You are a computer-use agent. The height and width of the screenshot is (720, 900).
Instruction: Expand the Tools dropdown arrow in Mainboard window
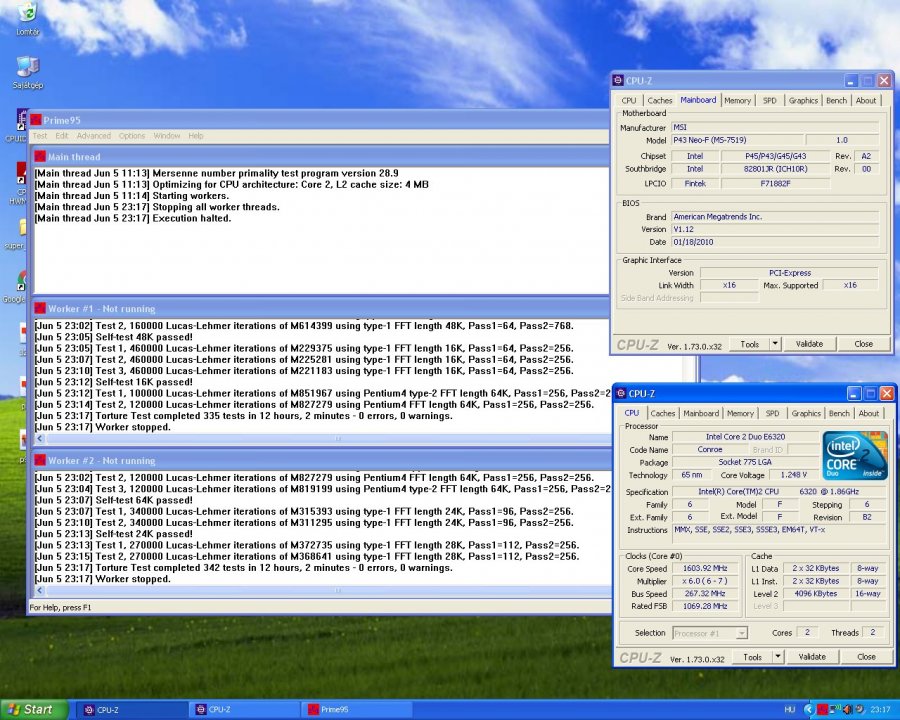(775, 344)
